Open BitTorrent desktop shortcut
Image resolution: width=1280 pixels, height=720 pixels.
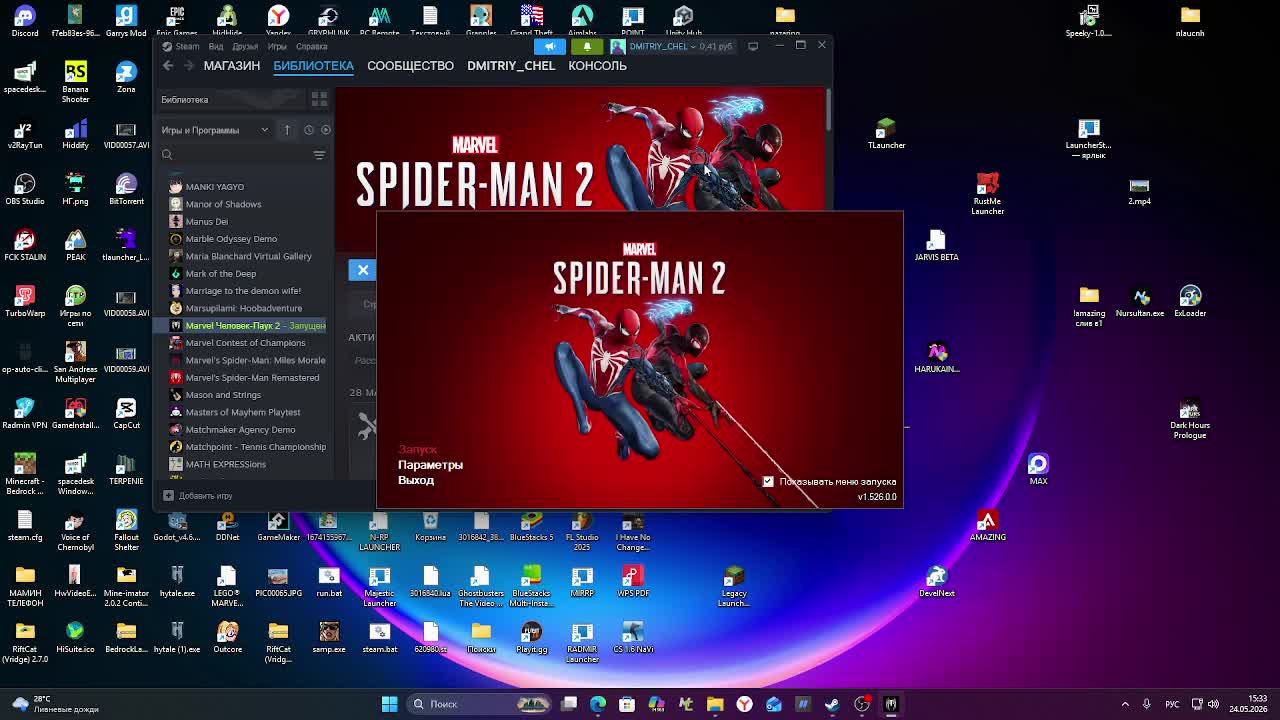click(126, 188)
